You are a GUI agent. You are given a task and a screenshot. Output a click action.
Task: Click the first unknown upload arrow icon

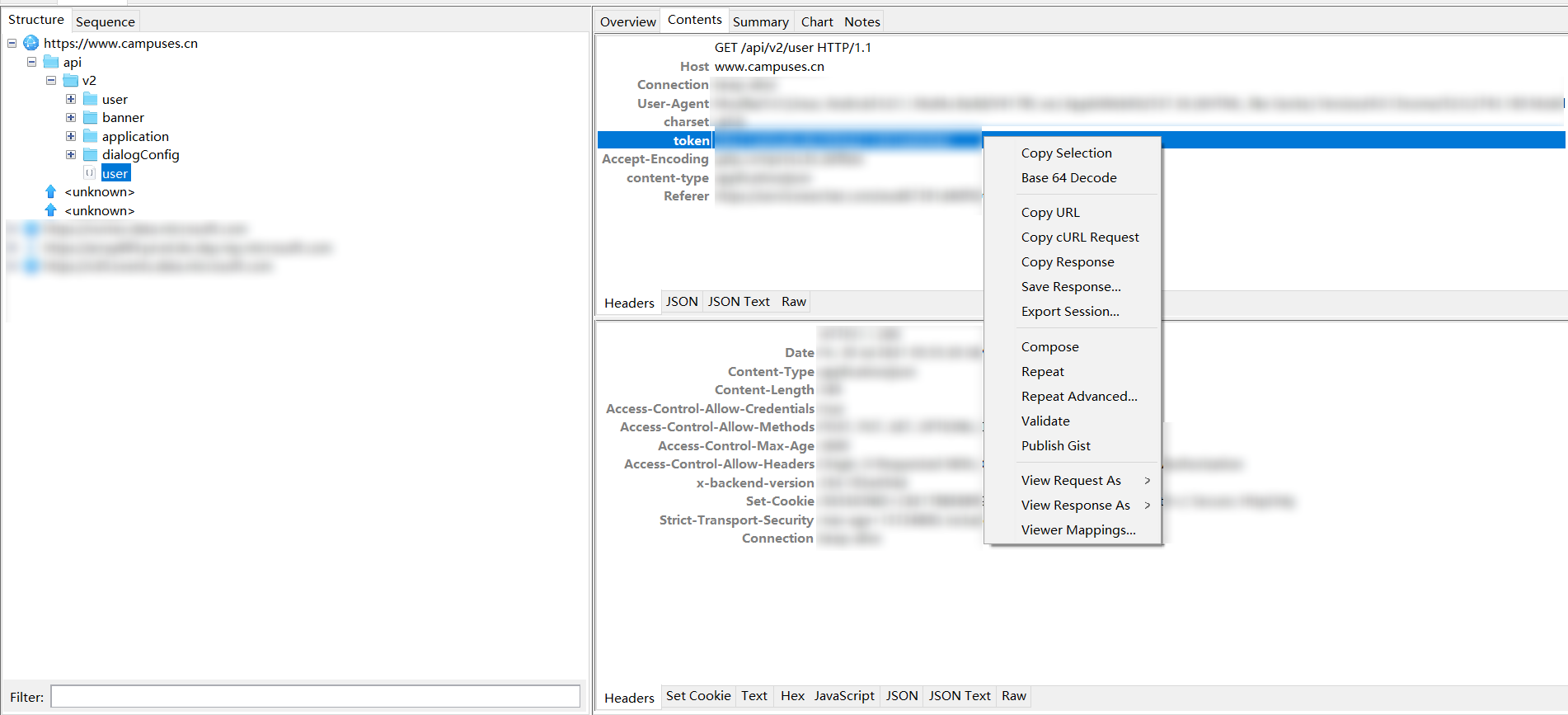51,191
